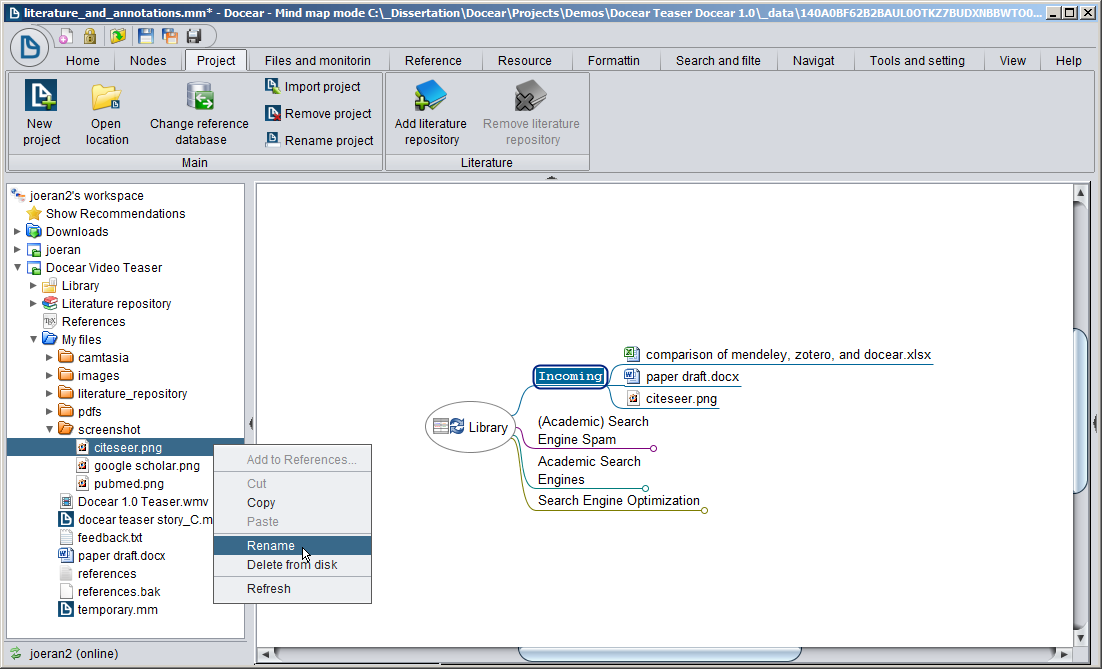Screen dimensions: 1102x669
Task: Select google scholar.png in the workspace tree
Action: (x=147, y=466)
